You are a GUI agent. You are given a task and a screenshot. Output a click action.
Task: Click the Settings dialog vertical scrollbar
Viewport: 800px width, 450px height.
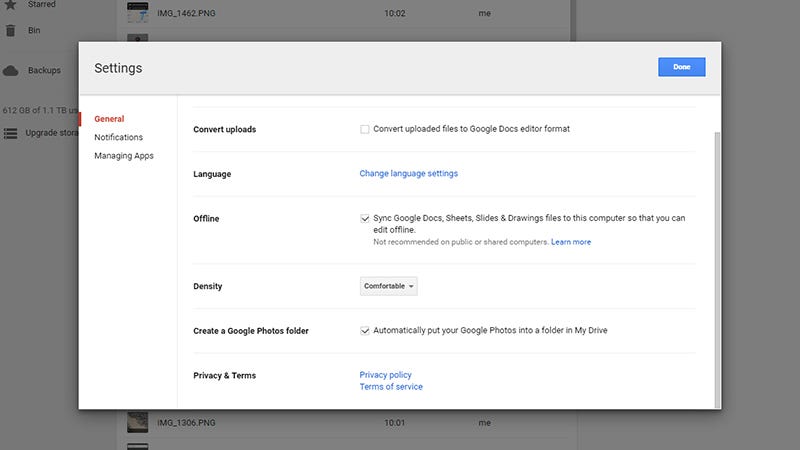(717, 269)
